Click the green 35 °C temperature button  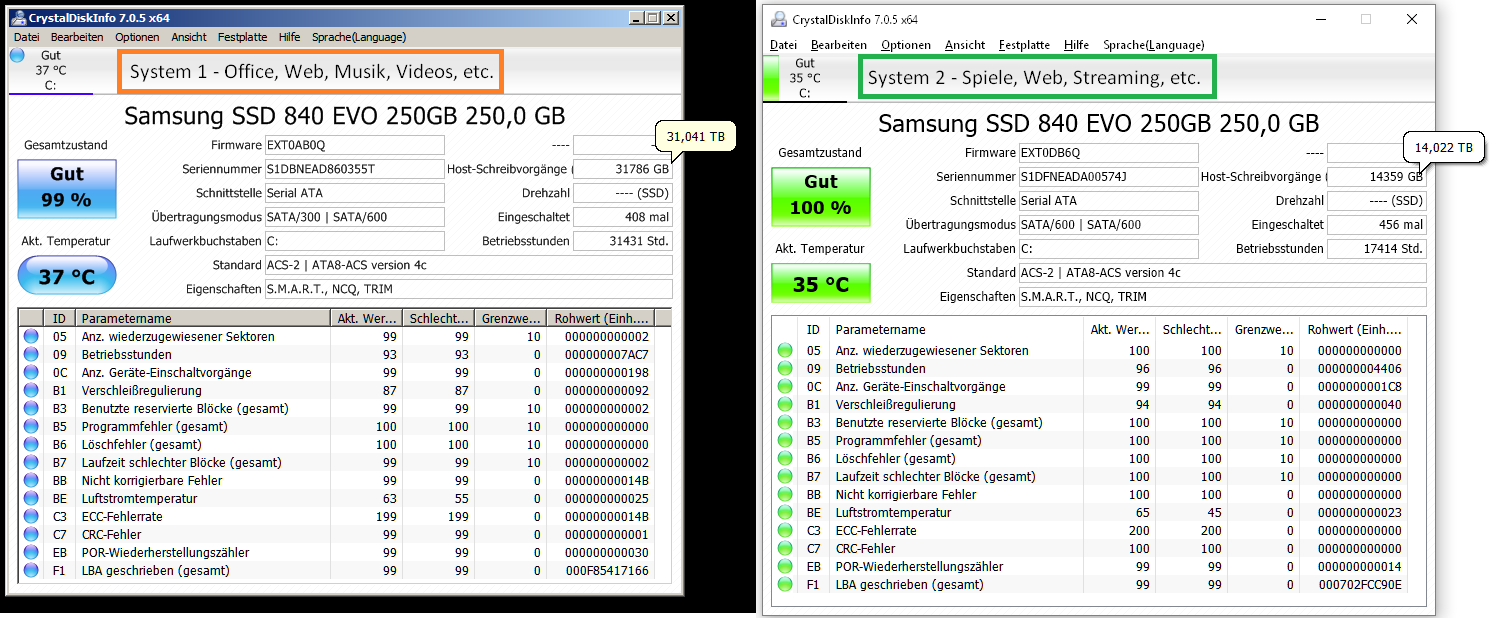pyautogui.click(x=820, y=284)
